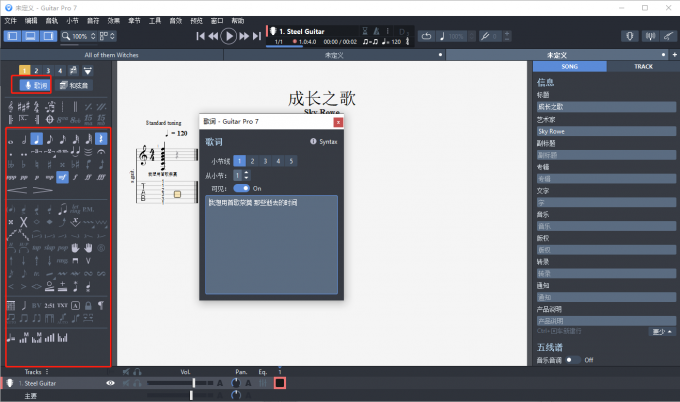This screenshot has height=402, width=680.
Task: Select the eighth note duration icon
Action: (x=49, y=139)
